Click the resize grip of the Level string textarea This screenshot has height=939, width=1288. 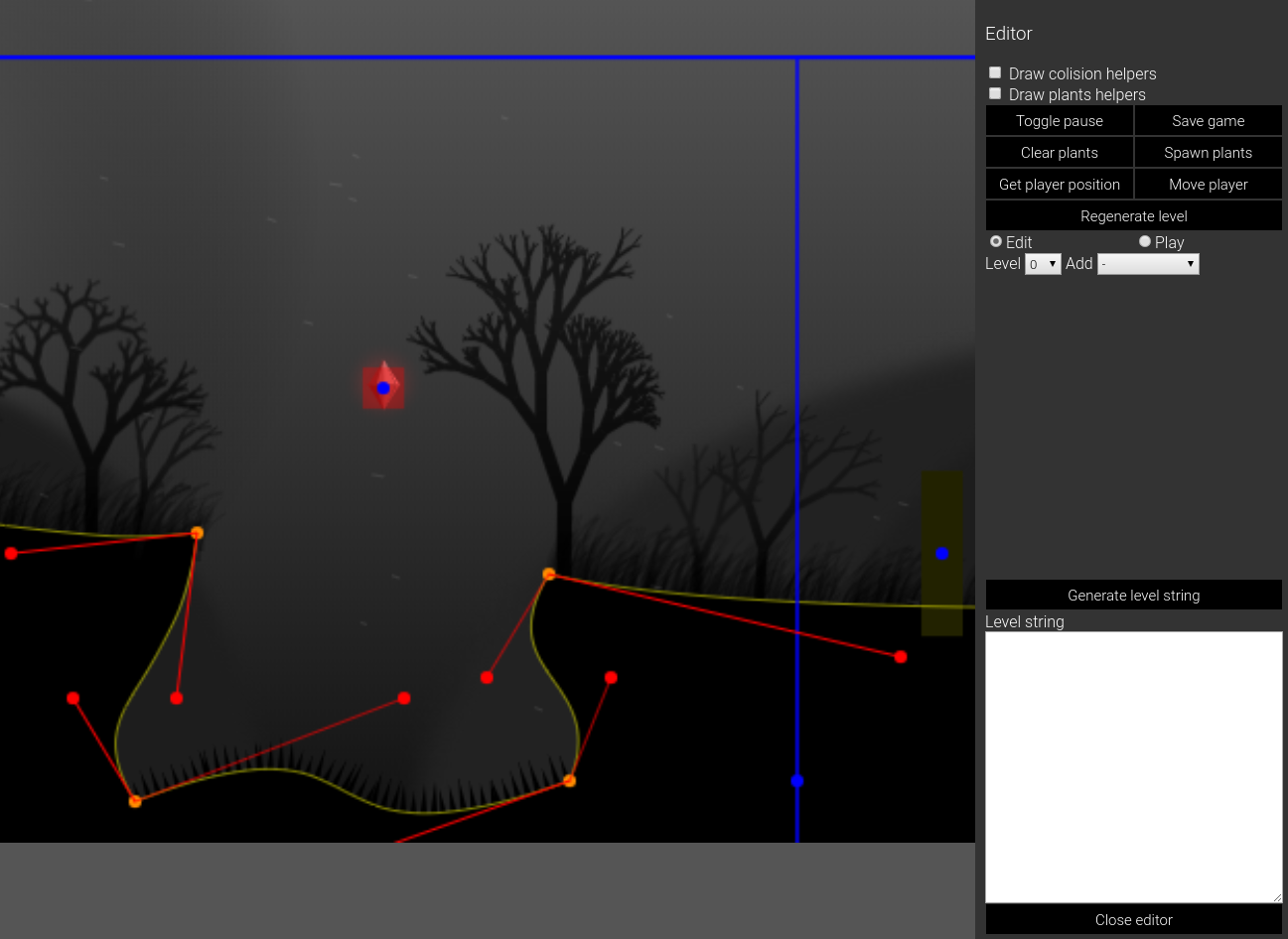(x=1276, y=896)
